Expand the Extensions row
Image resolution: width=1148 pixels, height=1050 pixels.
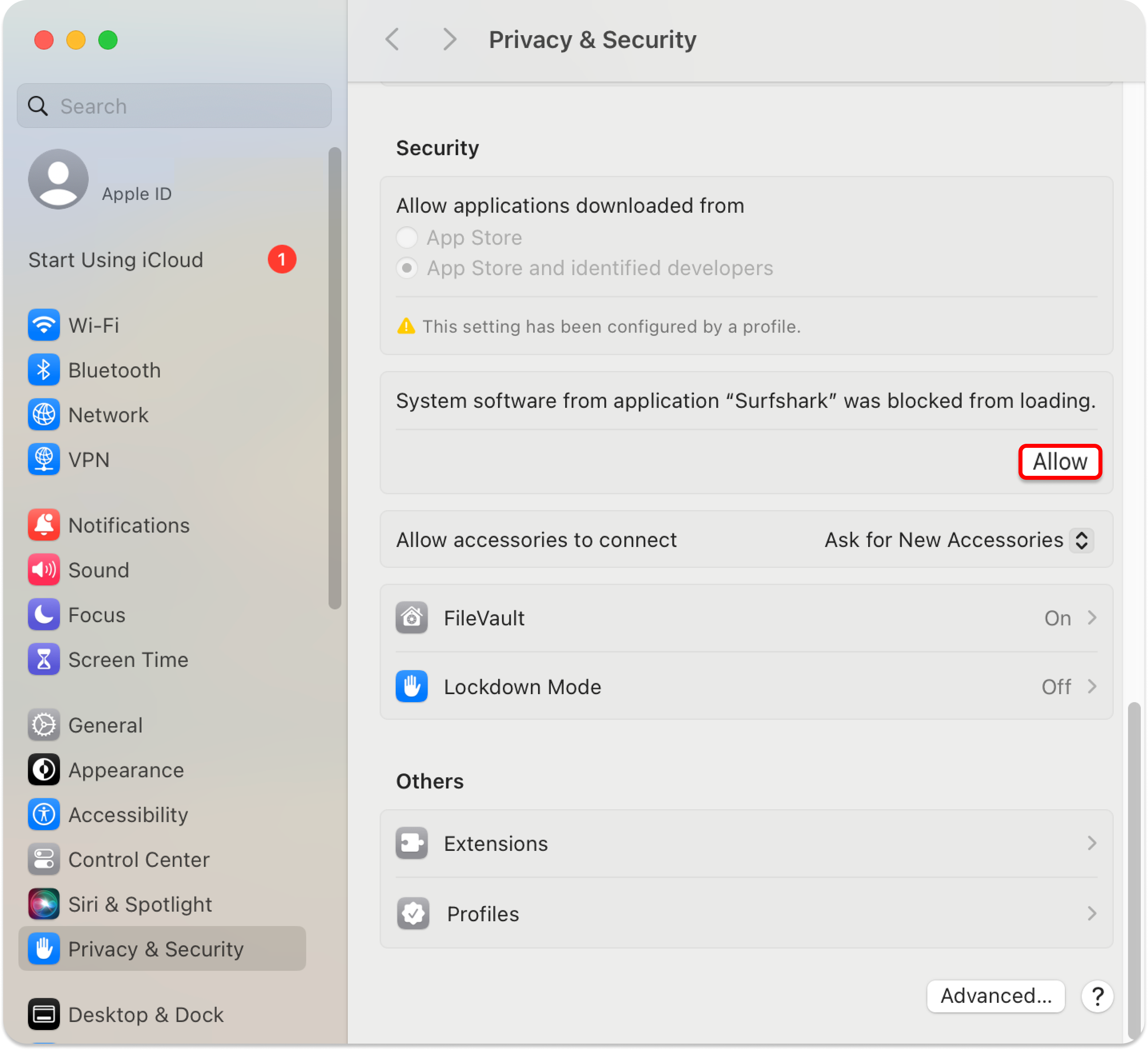746,843
